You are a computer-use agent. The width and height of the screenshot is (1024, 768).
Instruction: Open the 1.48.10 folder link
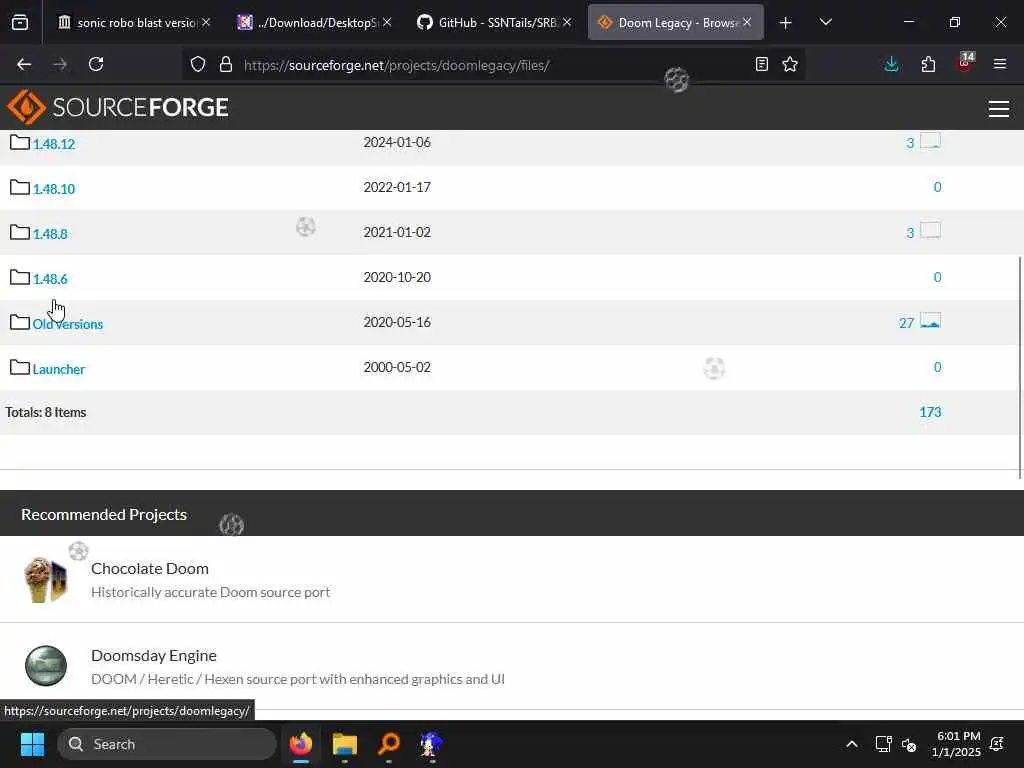click(x=54, y=189)
